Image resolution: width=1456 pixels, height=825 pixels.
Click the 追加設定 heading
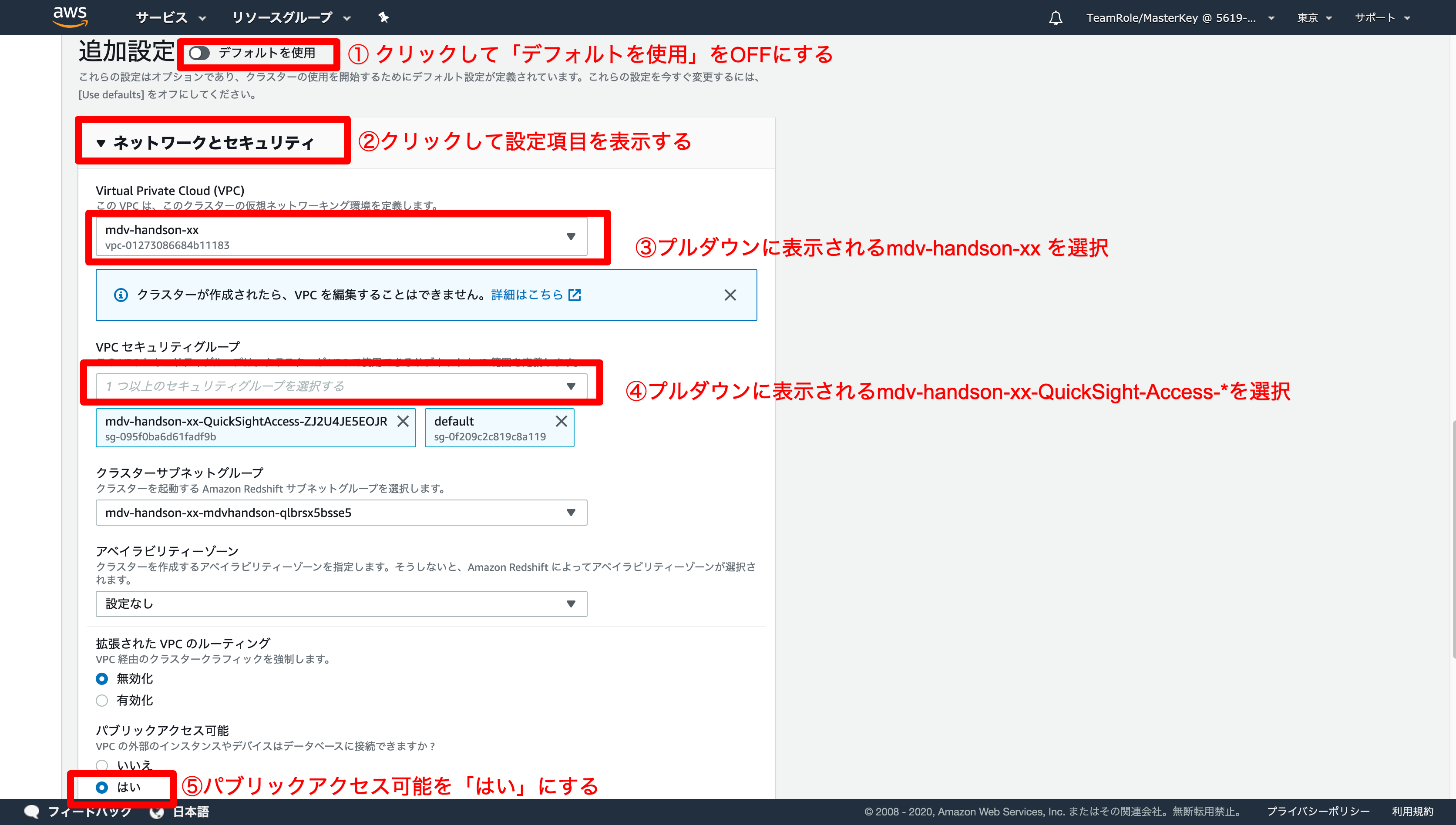(x=126, y=51)
